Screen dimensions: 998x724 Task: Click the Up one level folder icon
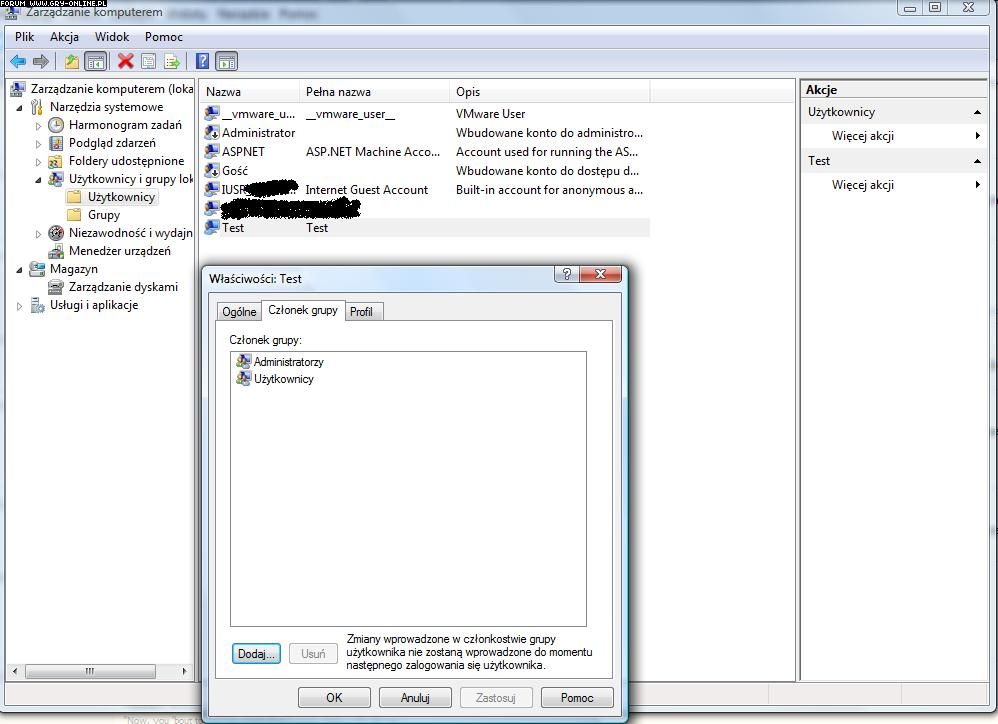pos(72,61)
